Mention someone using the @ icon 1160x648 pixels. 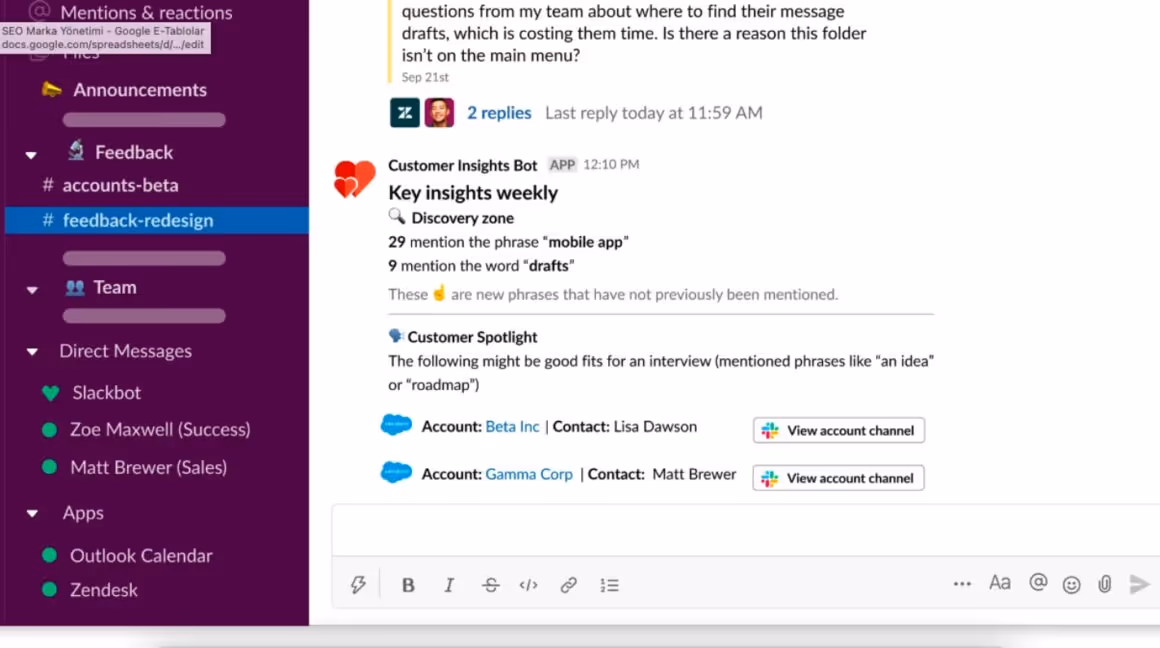click(1038, 583)
